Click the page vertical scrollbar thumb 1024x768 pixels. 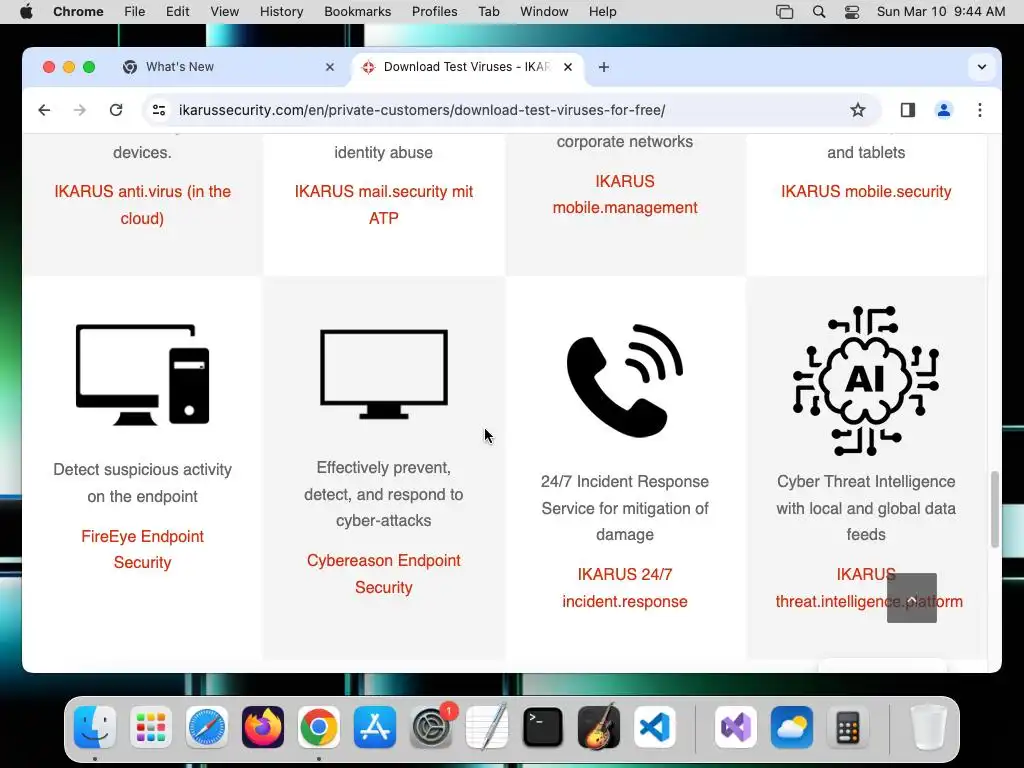click(995, 509)
